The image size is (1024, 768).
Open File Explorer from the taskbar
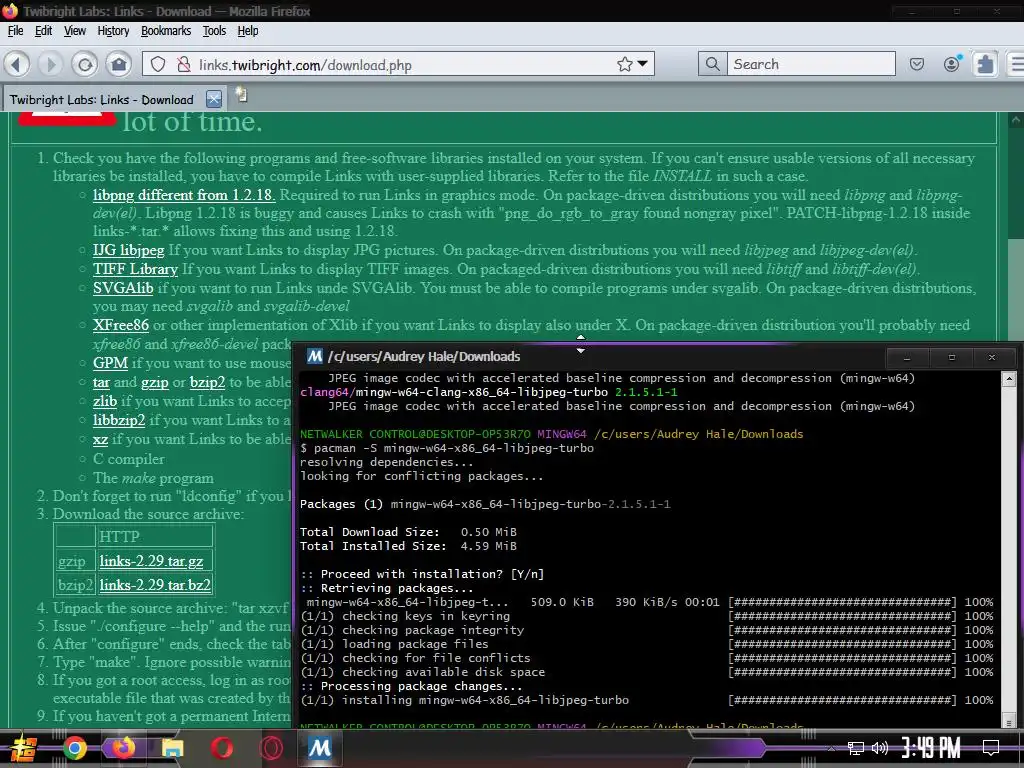pos(172,748)
